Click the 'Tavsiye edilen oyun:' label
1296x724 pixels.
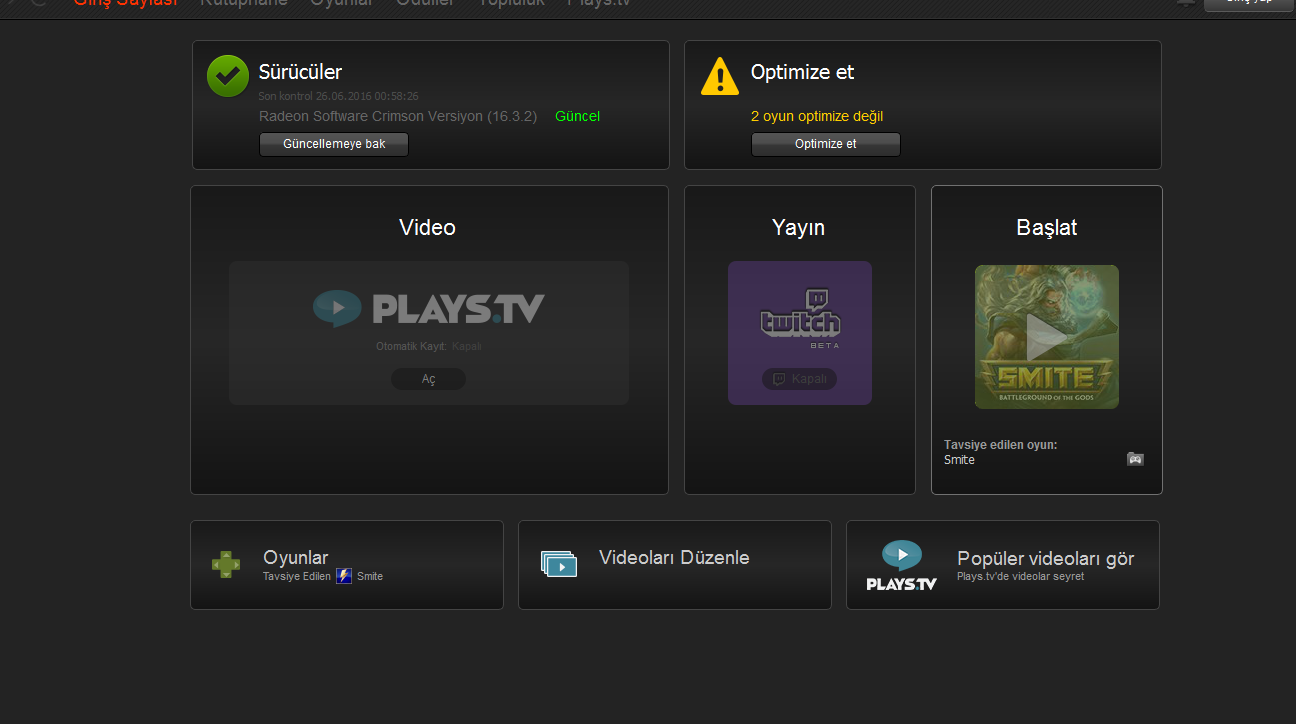pos(1000,444)
